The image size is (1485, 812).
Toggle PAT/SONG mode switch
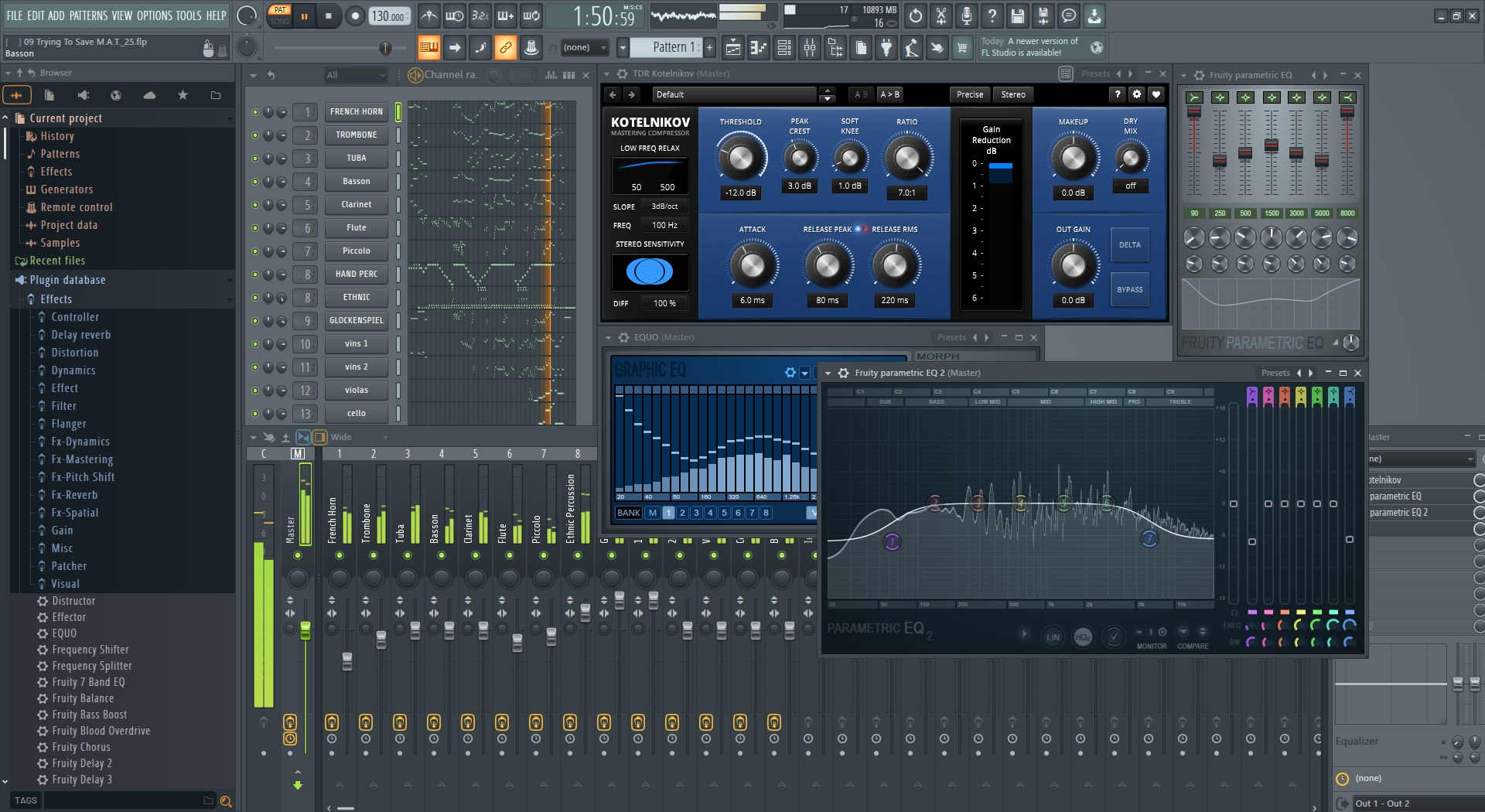[x=280, y=15]
